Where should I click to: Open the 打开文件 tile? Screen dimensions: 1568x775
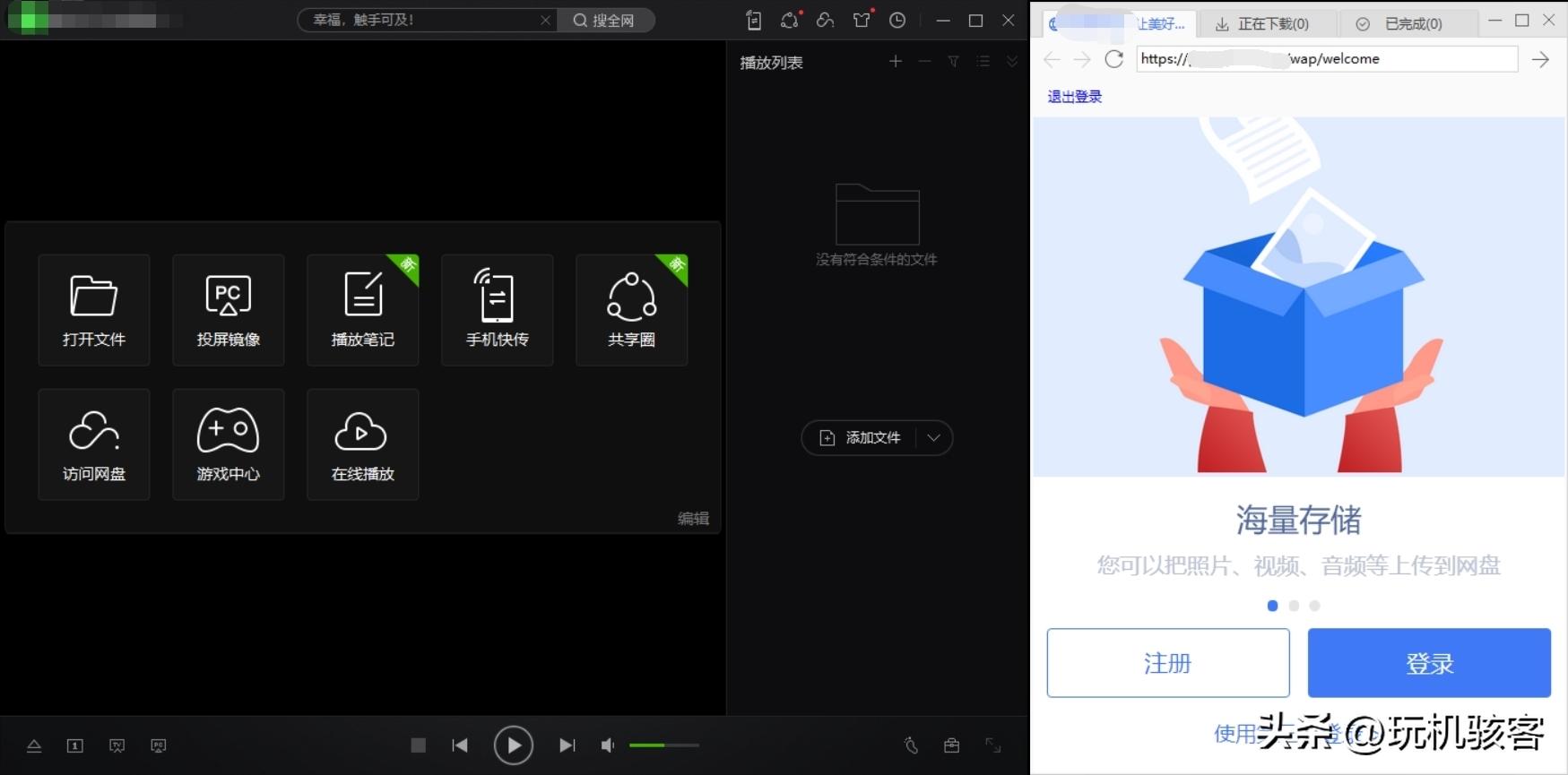[x=94, y=310]
